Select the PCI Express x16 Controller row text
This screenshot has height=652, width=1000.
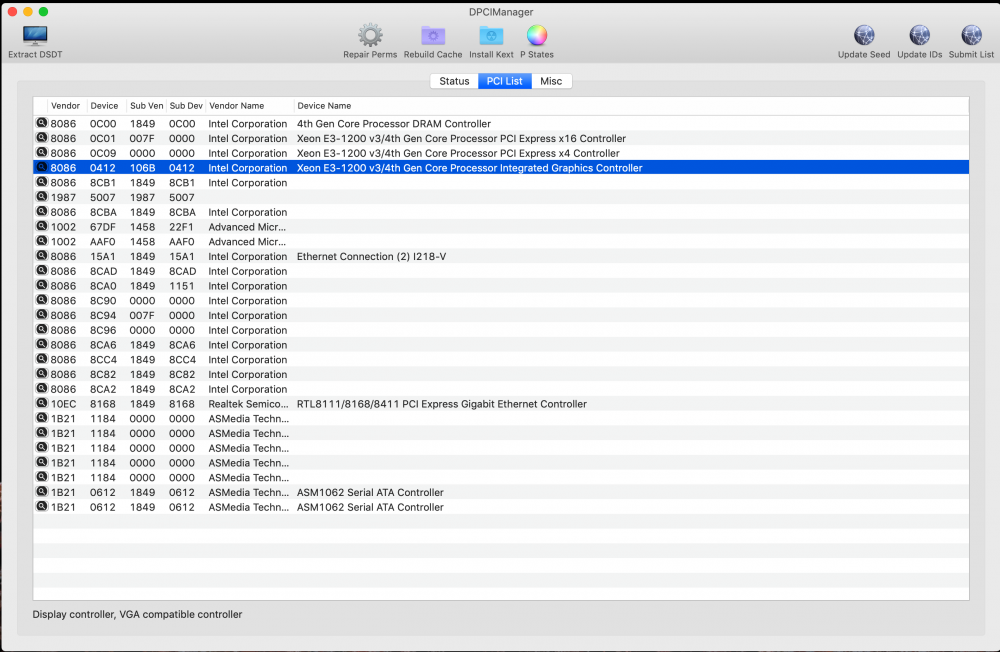tap(461, 138)
